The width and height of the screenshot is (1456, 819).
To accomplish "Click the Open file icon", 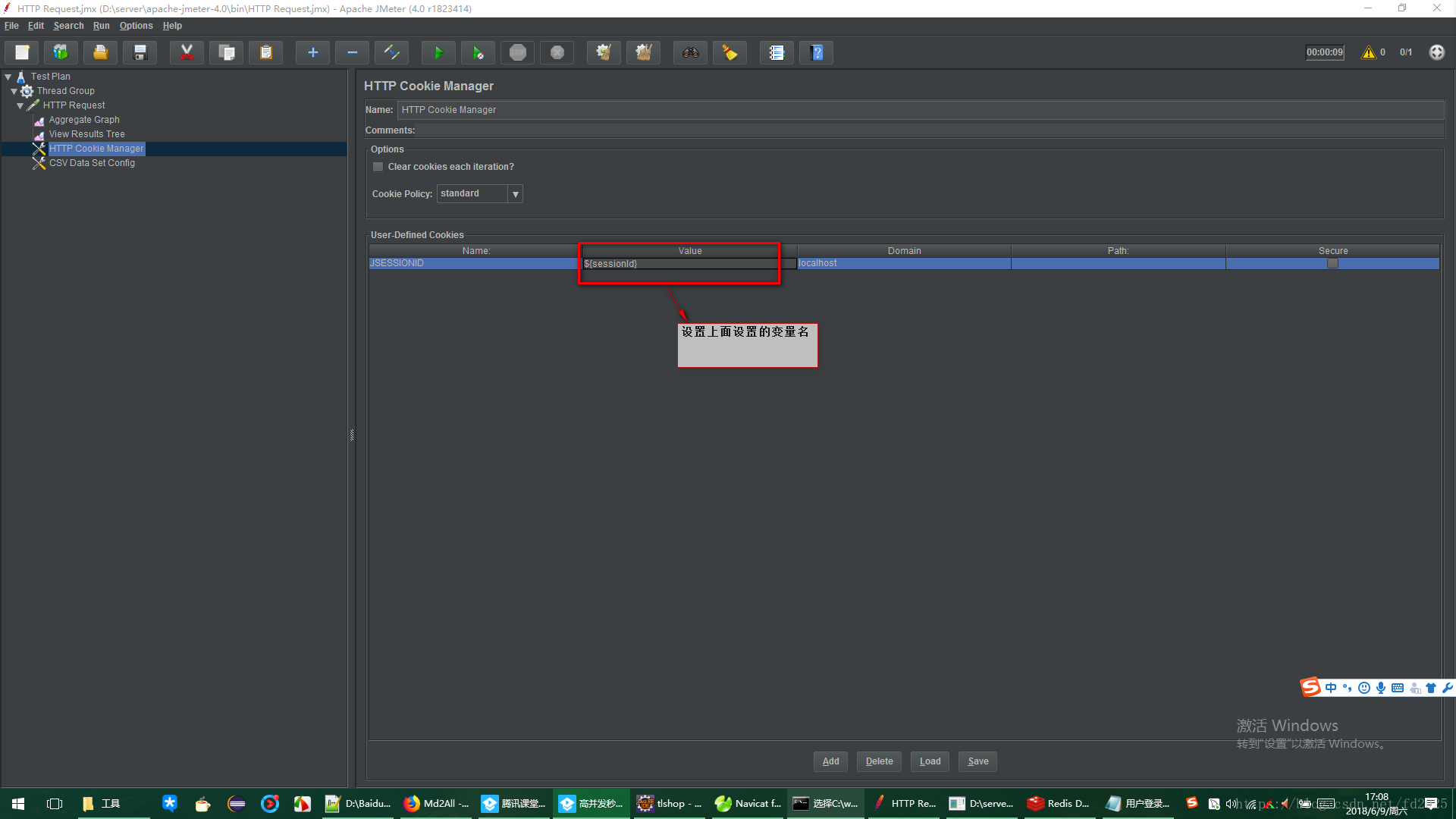I will (100, 52).
